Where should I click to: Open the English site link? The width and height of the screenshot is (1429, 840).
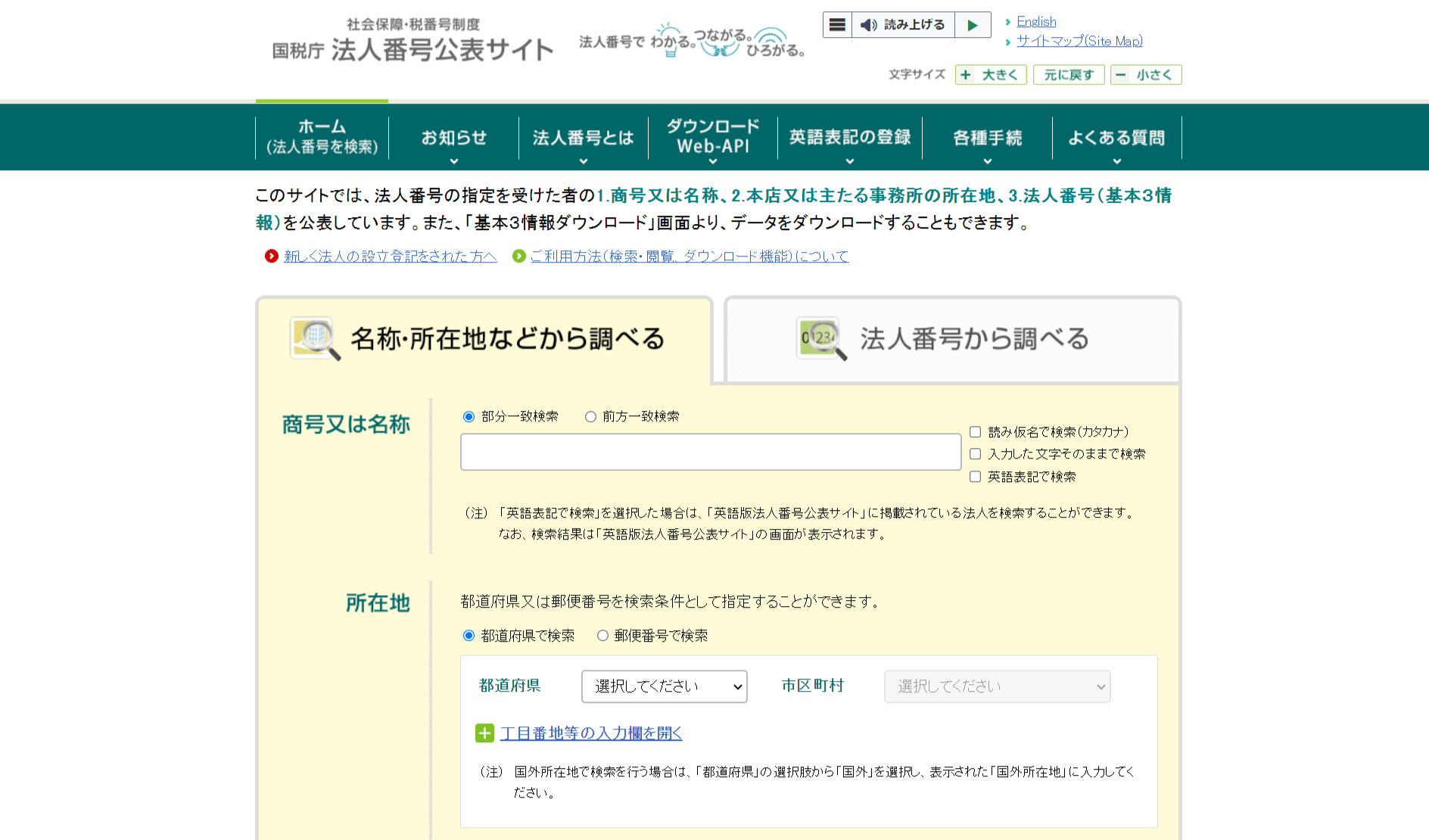pos(1036,22)
